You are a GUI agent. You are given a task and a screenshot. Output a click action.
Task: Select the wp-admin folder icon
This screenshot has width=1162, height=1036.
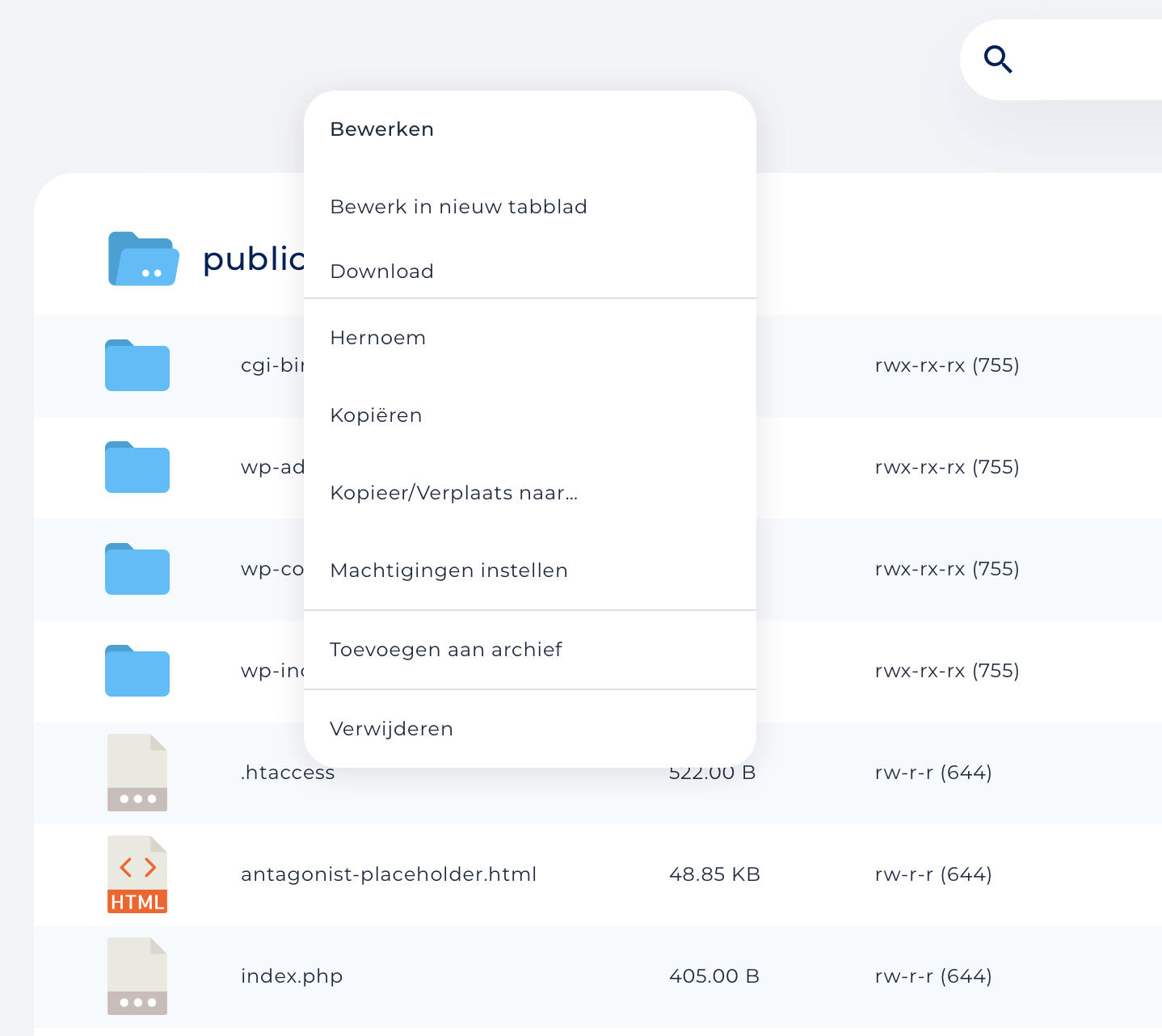coord(137,467)
